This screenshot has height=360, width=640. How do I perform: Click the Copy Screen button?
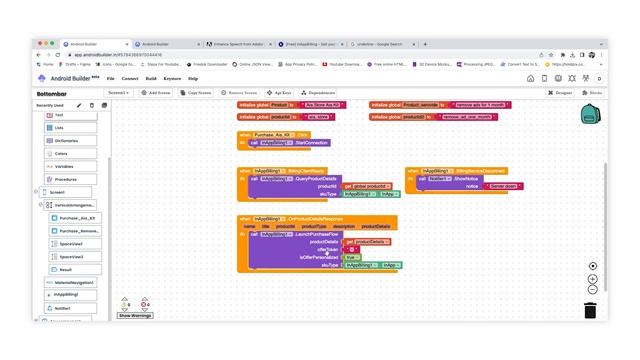tap(196, 93)
